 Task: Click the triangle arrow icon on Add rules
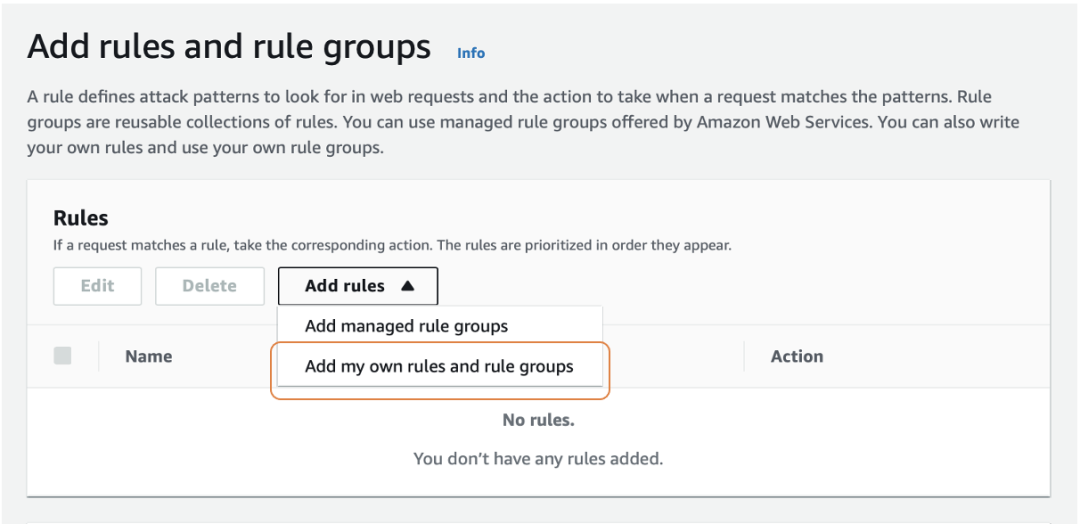407,286
